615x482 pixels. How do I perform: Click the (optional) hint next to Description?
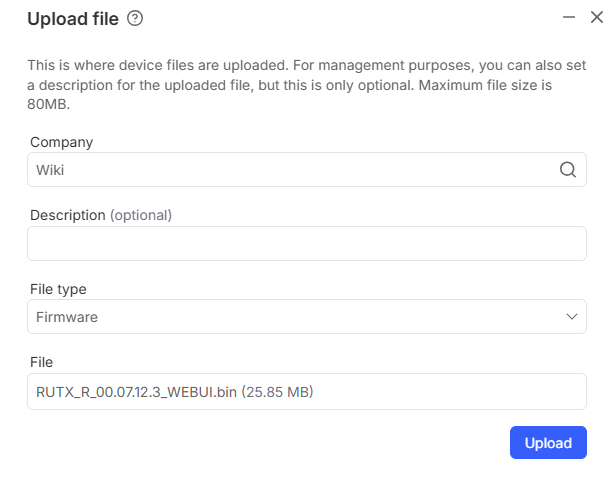[141, 215]
